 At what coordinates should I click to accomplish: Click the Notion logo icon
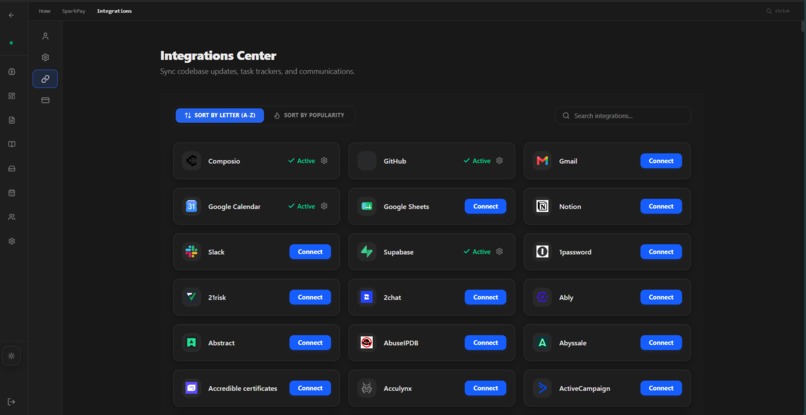point(542,206)
